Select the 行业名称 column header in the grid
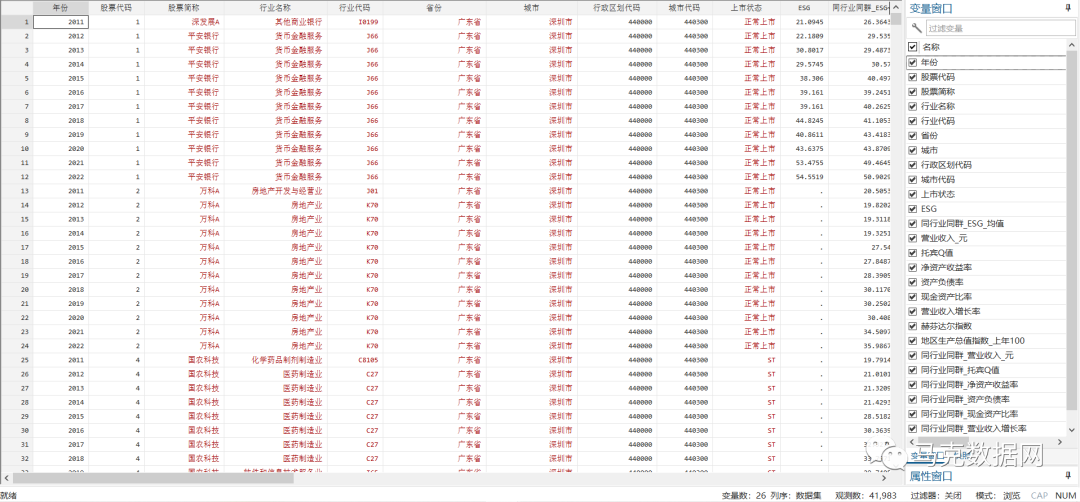 (x=276, y=8)
